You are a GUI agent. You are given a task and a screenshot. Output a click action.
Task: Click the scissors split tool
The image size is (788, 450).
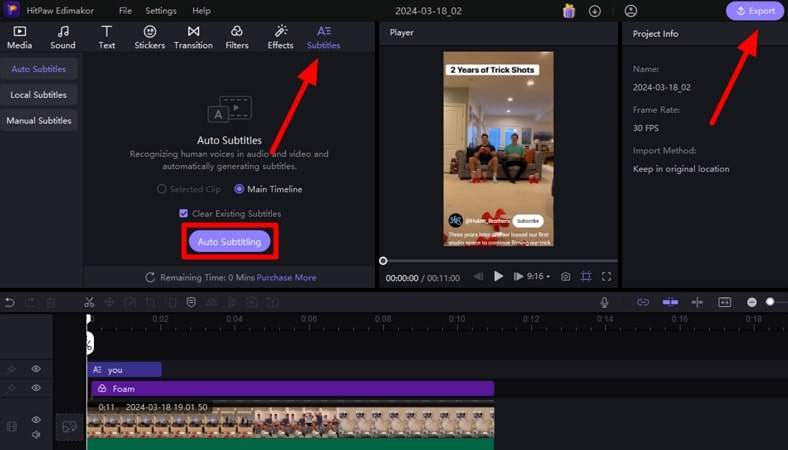[x=89, y=302]
